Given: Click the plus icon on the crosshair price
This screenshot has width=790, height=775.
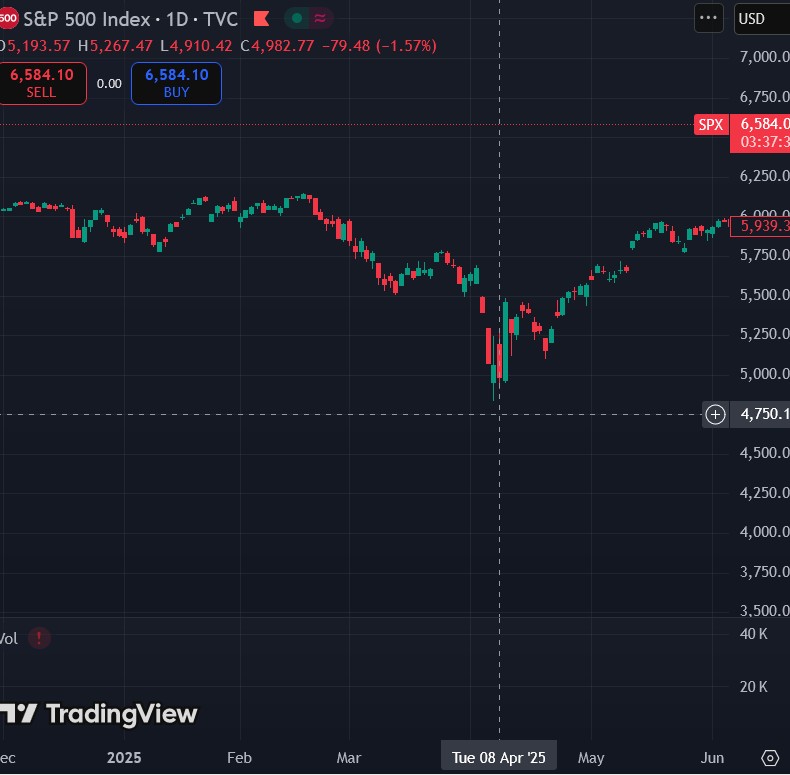Looking at the screenshot, I should [x=715, y=415].
